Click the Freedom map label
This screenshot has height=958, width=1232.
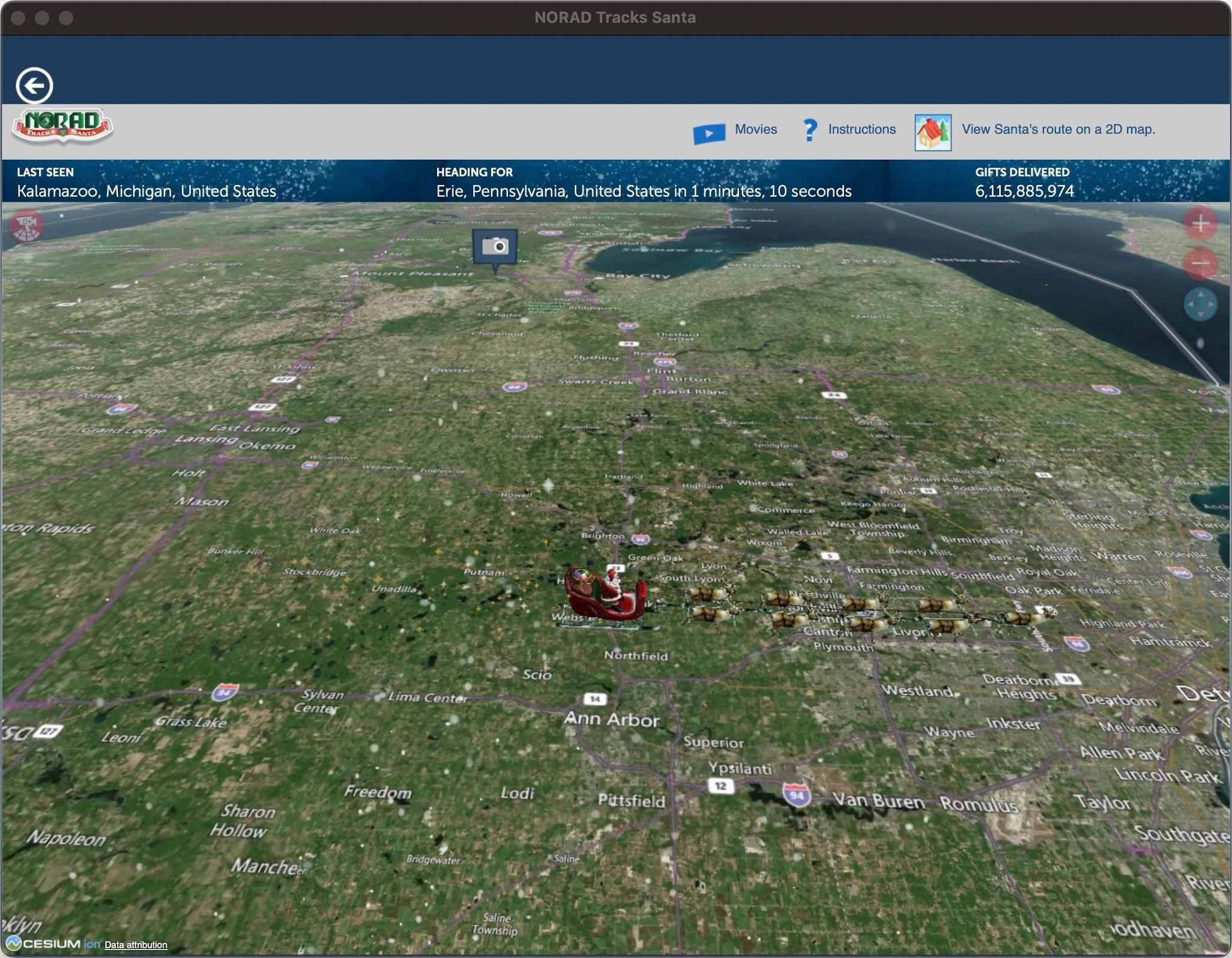(x=378, y=792)
